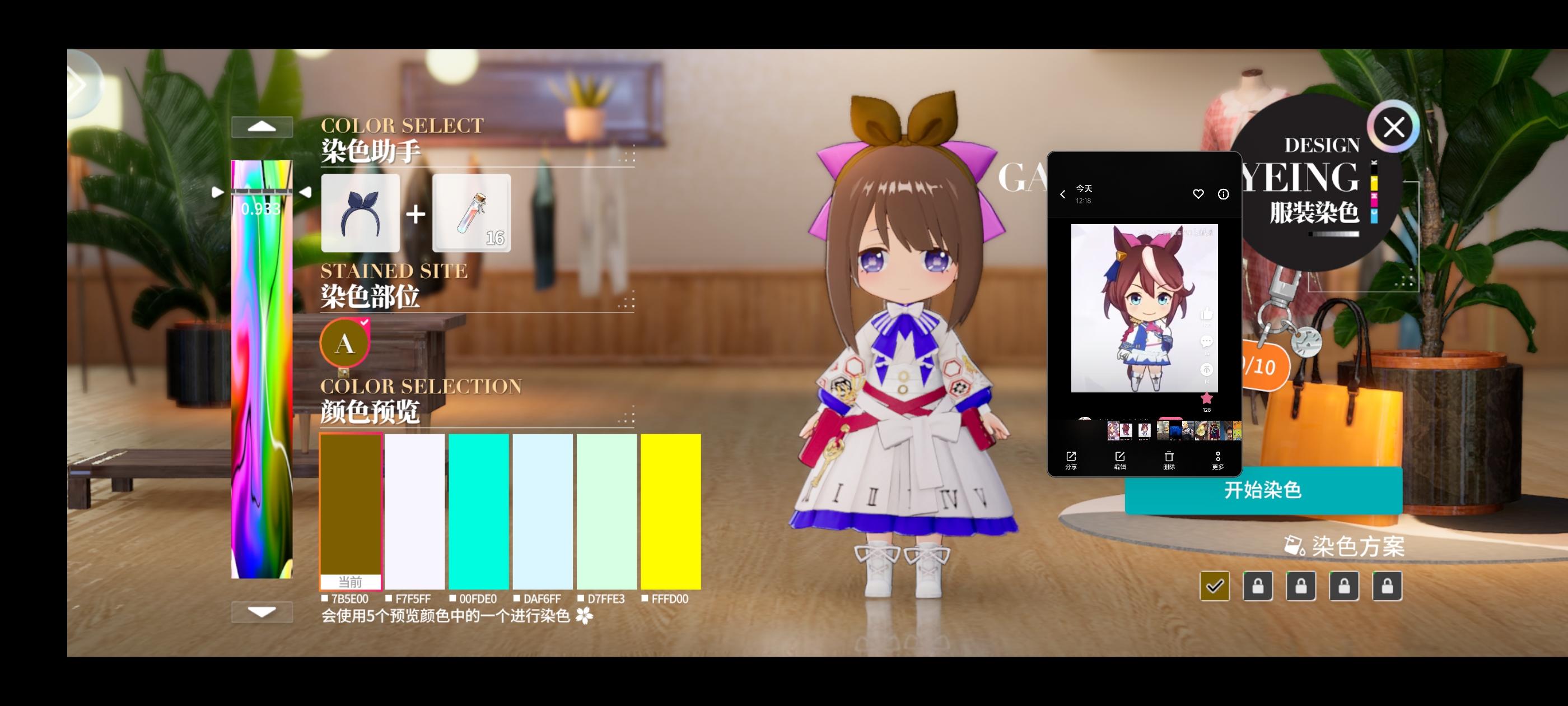Click the last locked dye scheme slot
This screenshot has height=706, width=1568.
click(x=1387, y=586)
